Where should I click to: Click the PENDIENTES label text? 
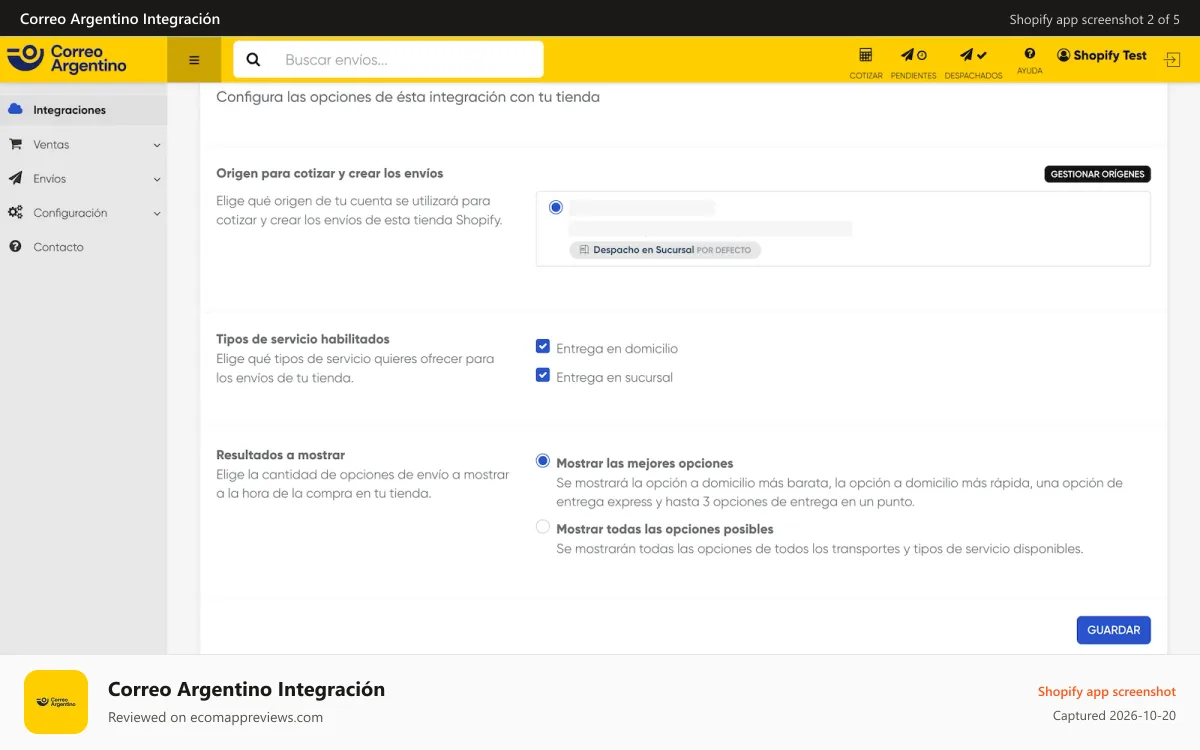pos(914,76)
